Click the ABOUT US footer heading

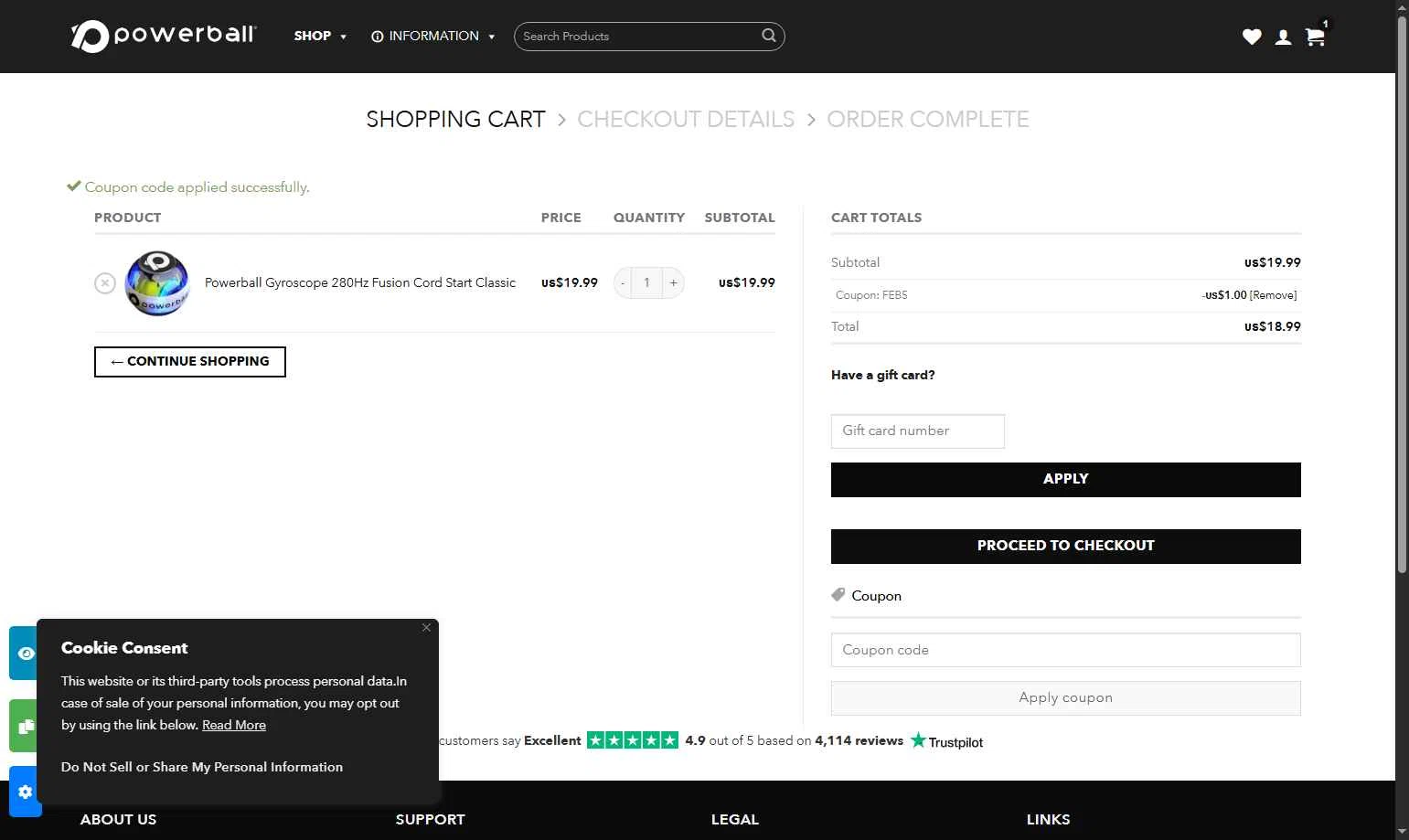point(118,819)
